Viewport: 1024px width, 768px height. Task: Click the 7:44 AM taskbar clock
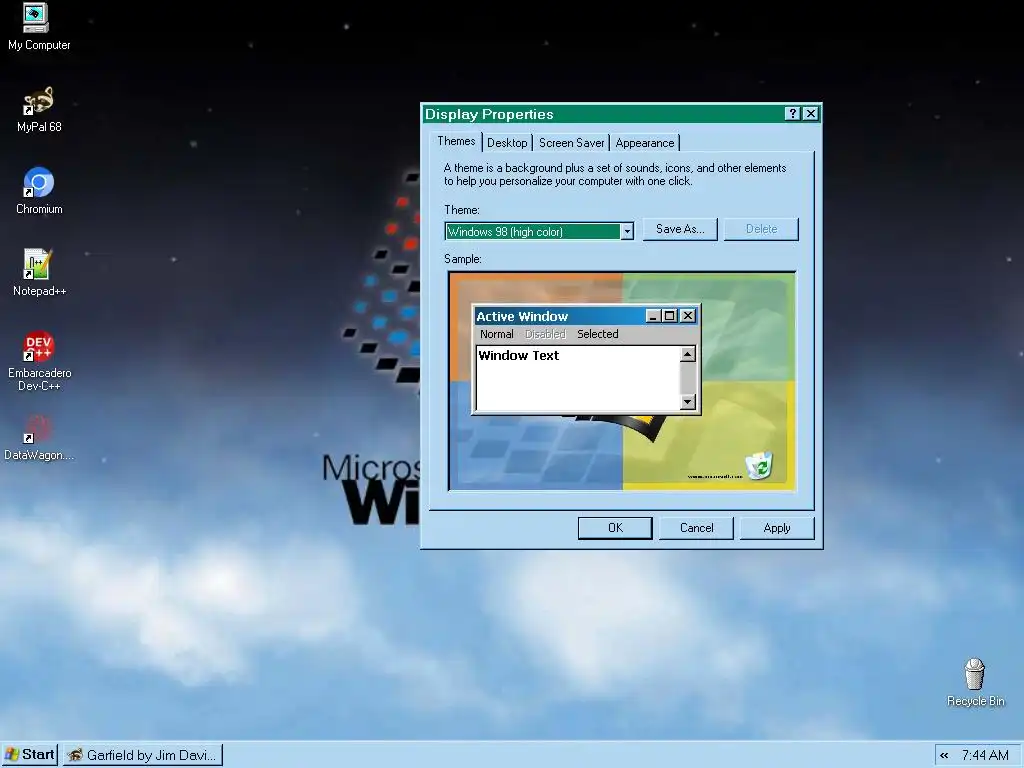985,756
